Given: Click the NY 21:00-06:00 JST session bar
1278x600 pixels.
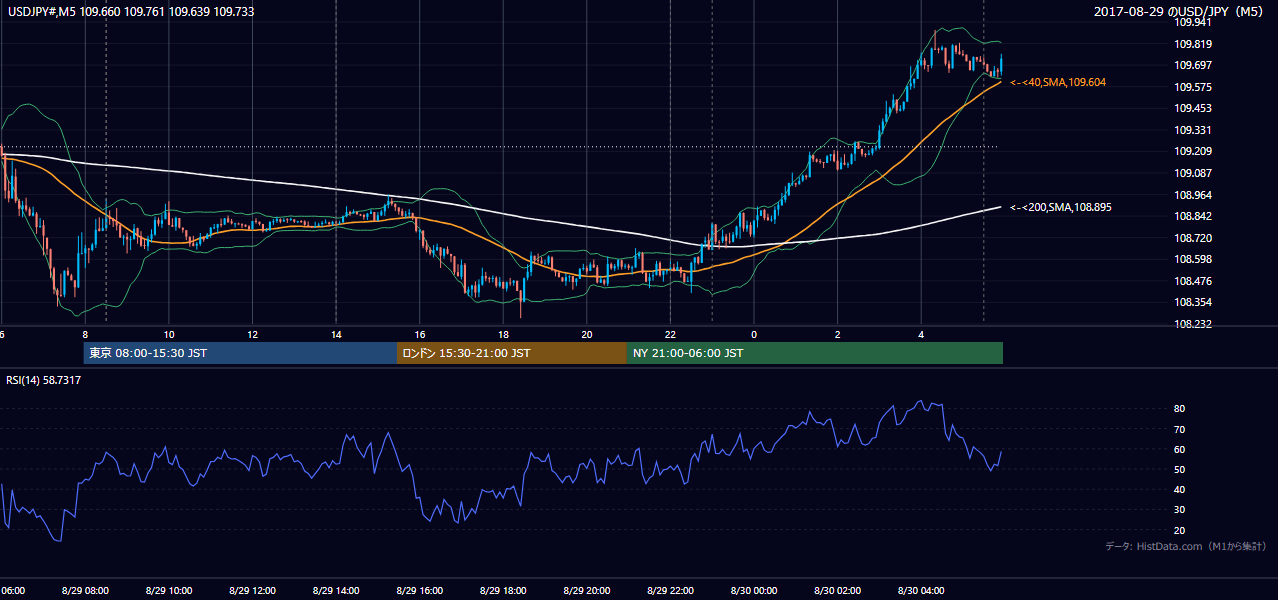Looking at the screenshot, I should [x=815, y=353].
